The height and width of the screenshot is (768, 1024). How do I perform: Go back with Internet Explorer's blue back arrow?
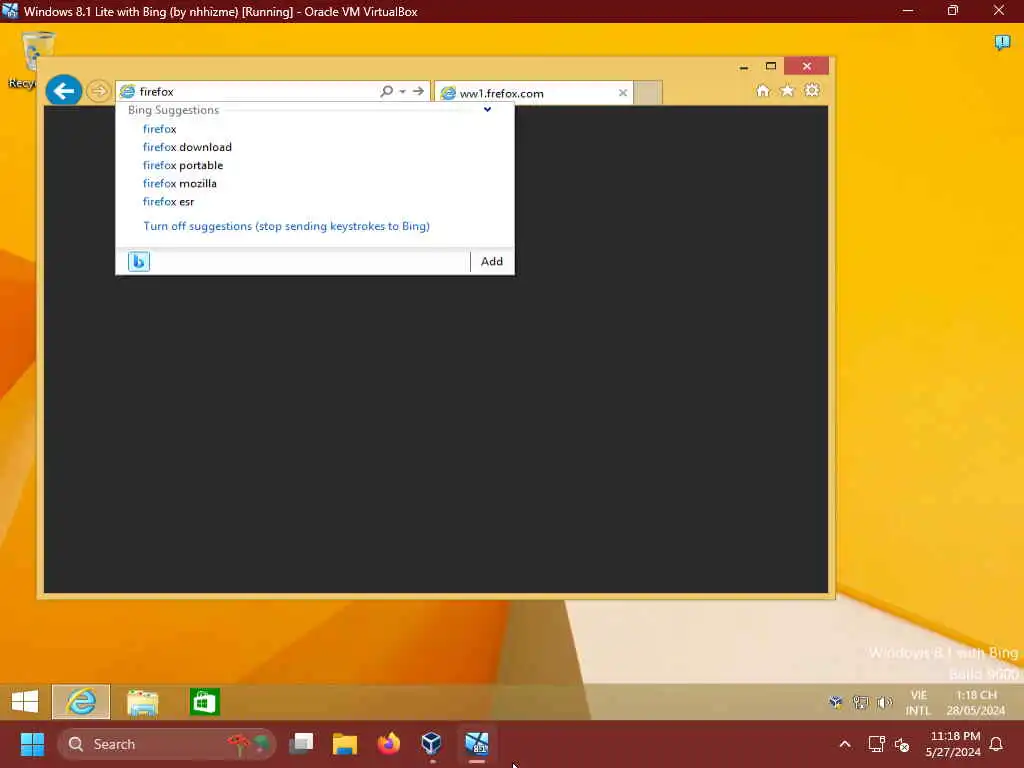point(63,90)
